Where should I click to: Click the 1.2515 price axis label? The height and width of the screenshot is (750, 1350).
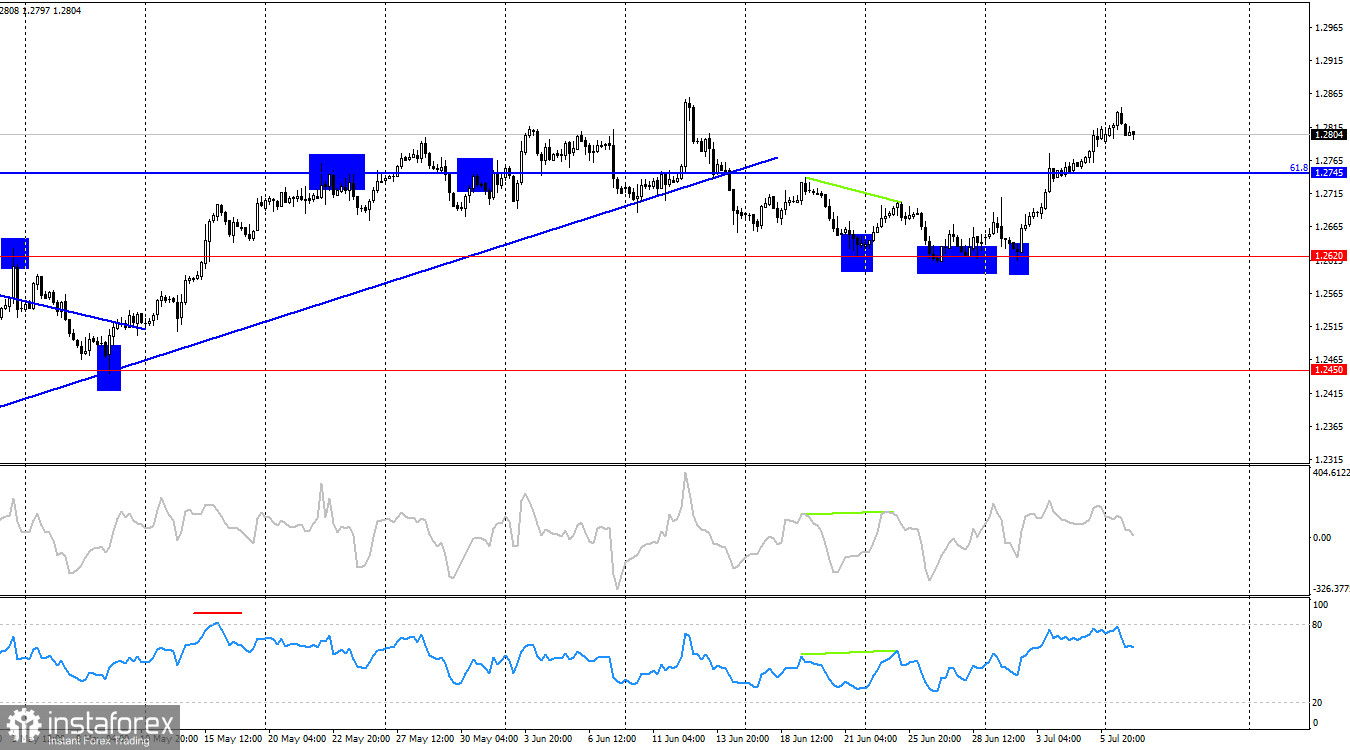coord(1331,327)
